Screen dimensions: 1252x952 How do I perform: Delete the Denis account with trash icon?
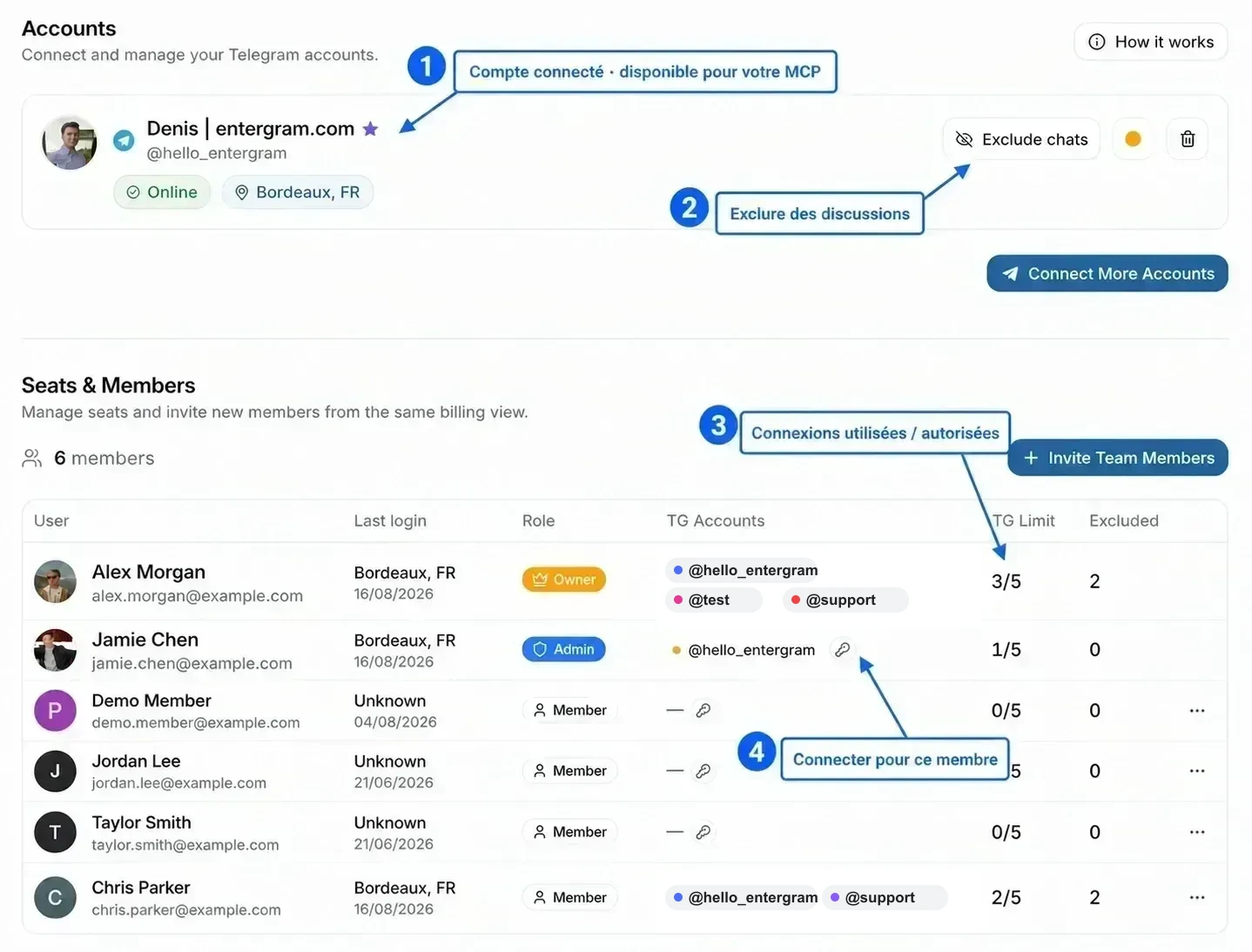coord(1188,139)
